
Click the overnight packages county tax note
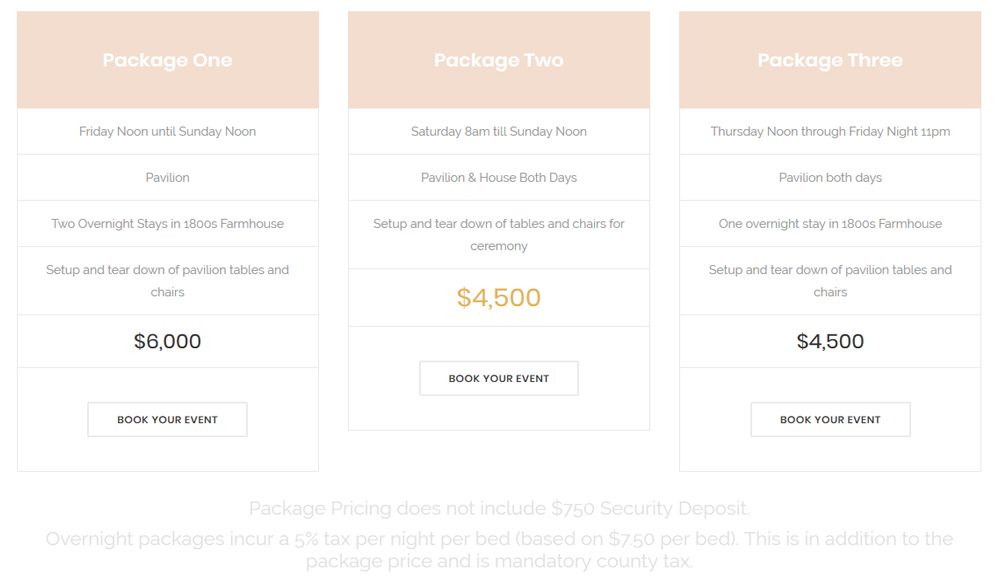(499, 550)
